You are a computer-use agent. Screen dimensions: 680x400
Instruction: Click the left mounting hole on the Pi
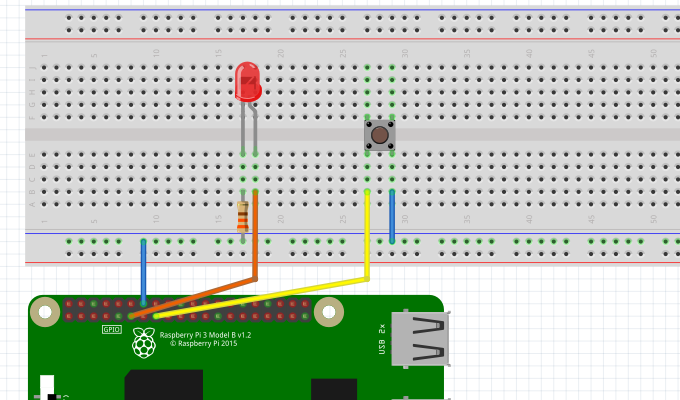[x=45, y=314]
